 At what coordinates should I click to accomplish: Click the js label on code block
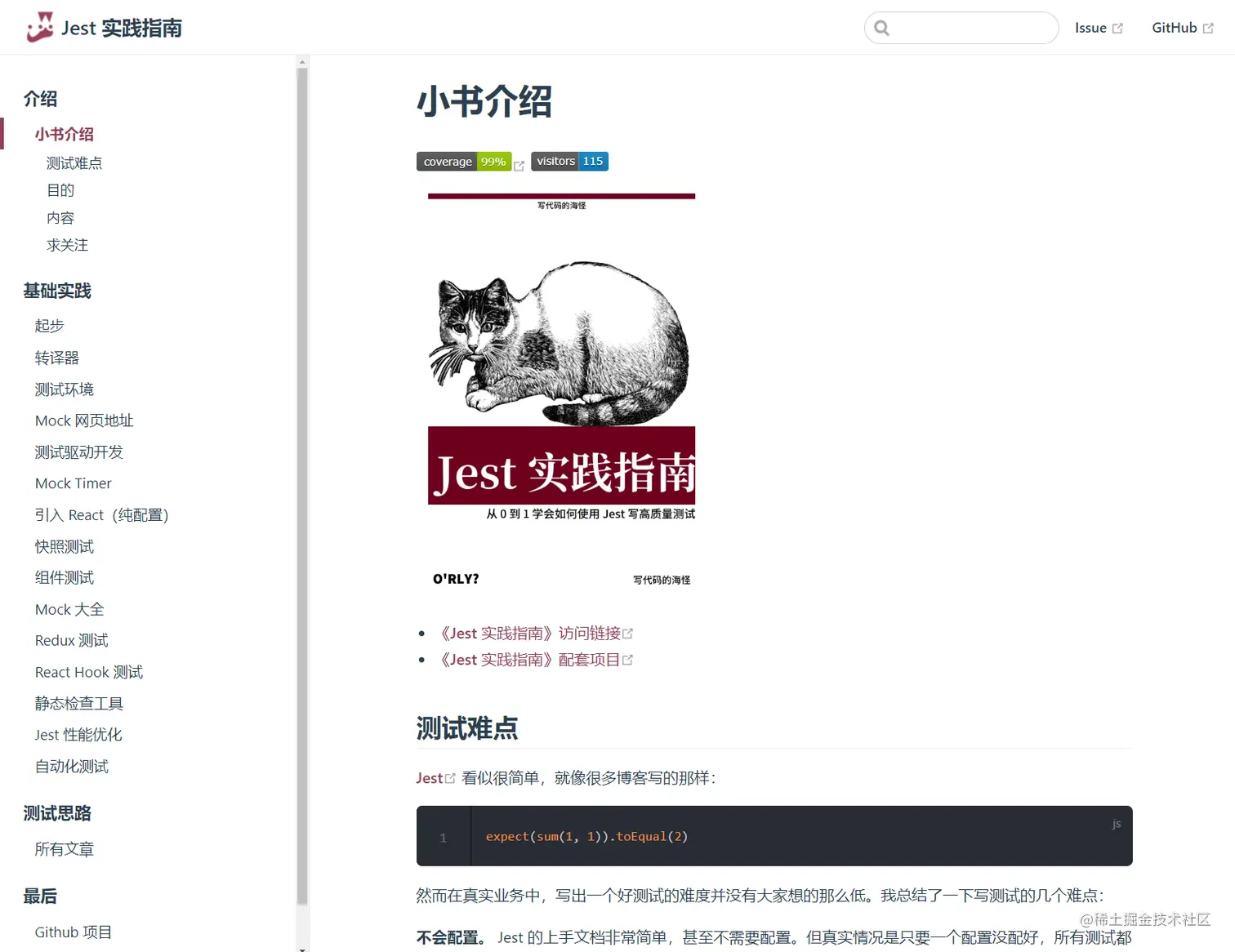tap(1117, 824)
